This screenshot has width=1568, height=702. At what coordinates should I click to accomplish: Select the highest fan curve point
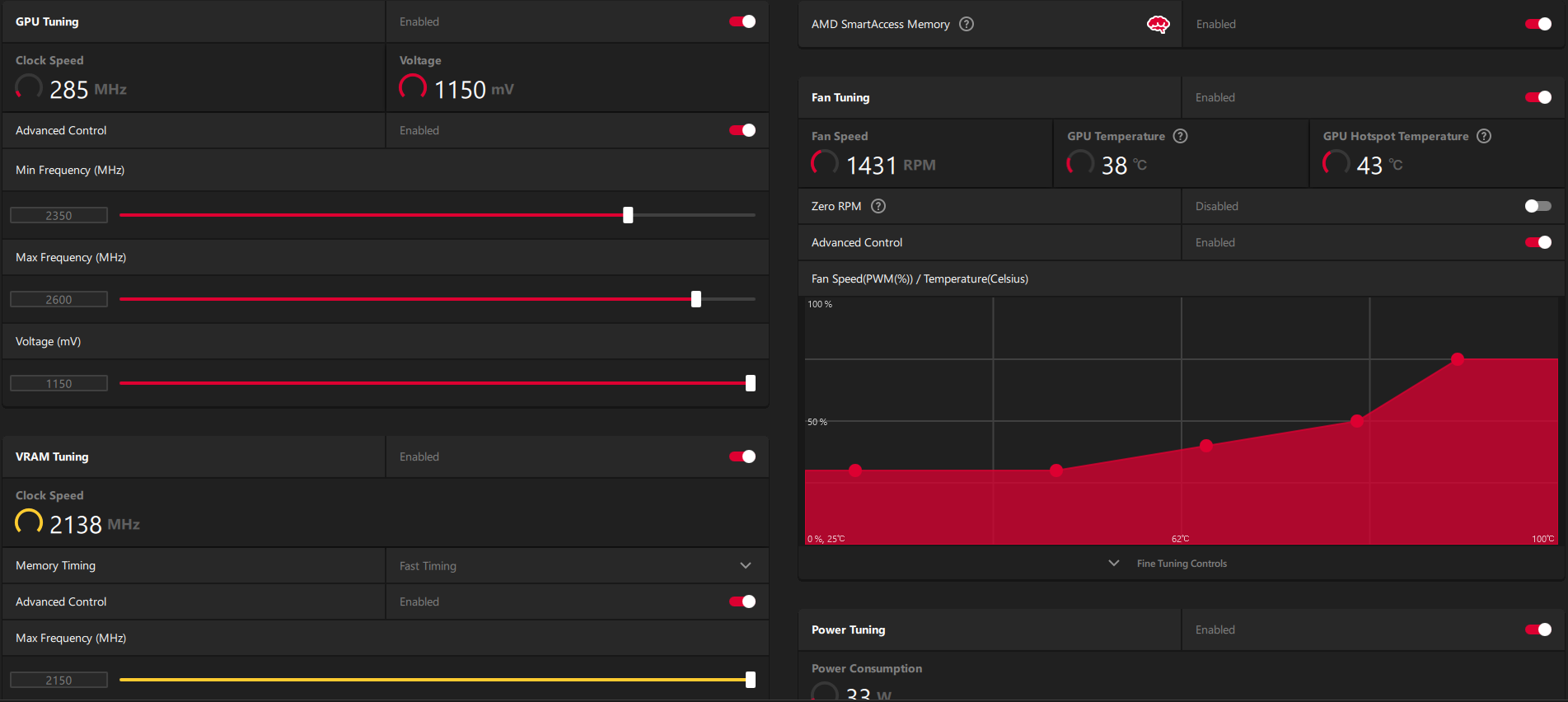pos(1458,359)
